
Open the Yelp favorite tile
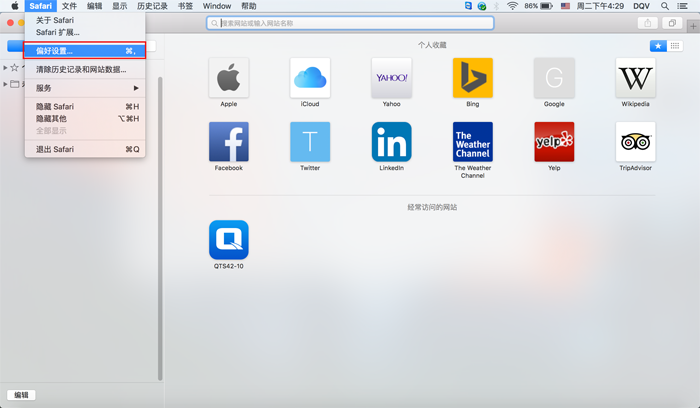click(x=554, y=142)
